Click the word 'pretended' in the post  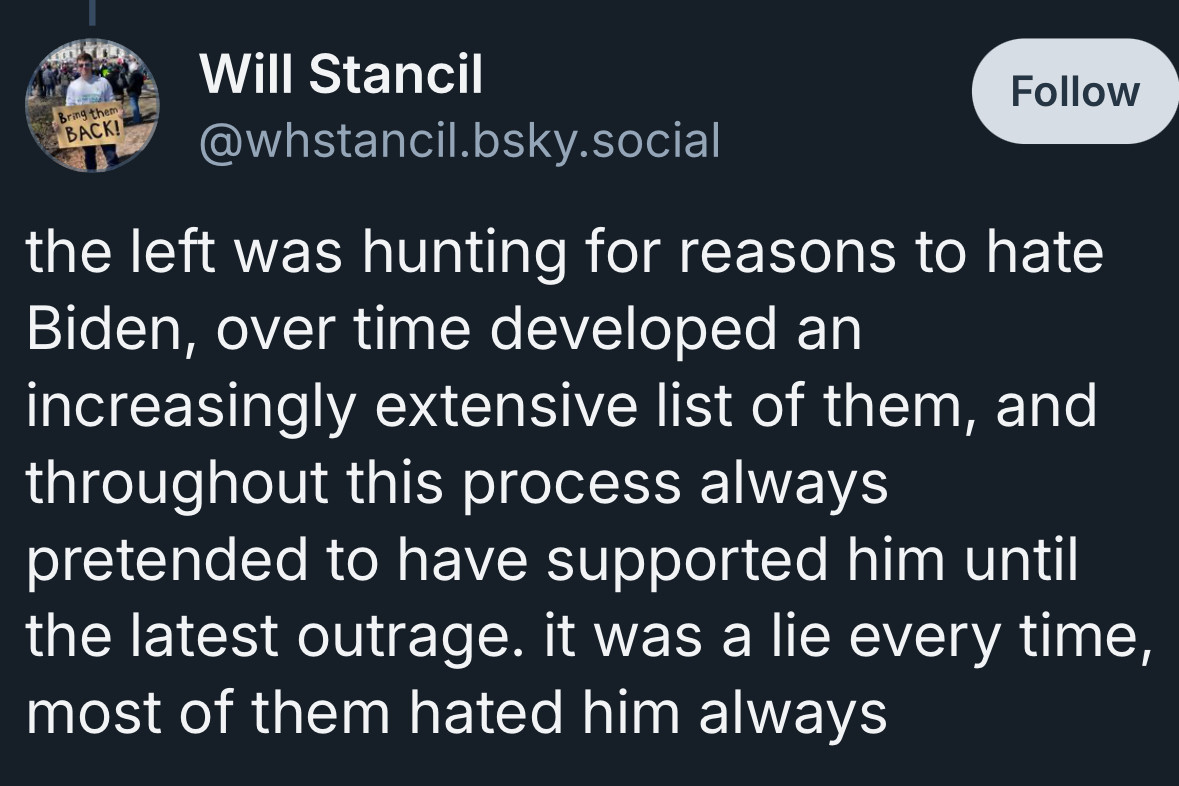click(167, 560)
